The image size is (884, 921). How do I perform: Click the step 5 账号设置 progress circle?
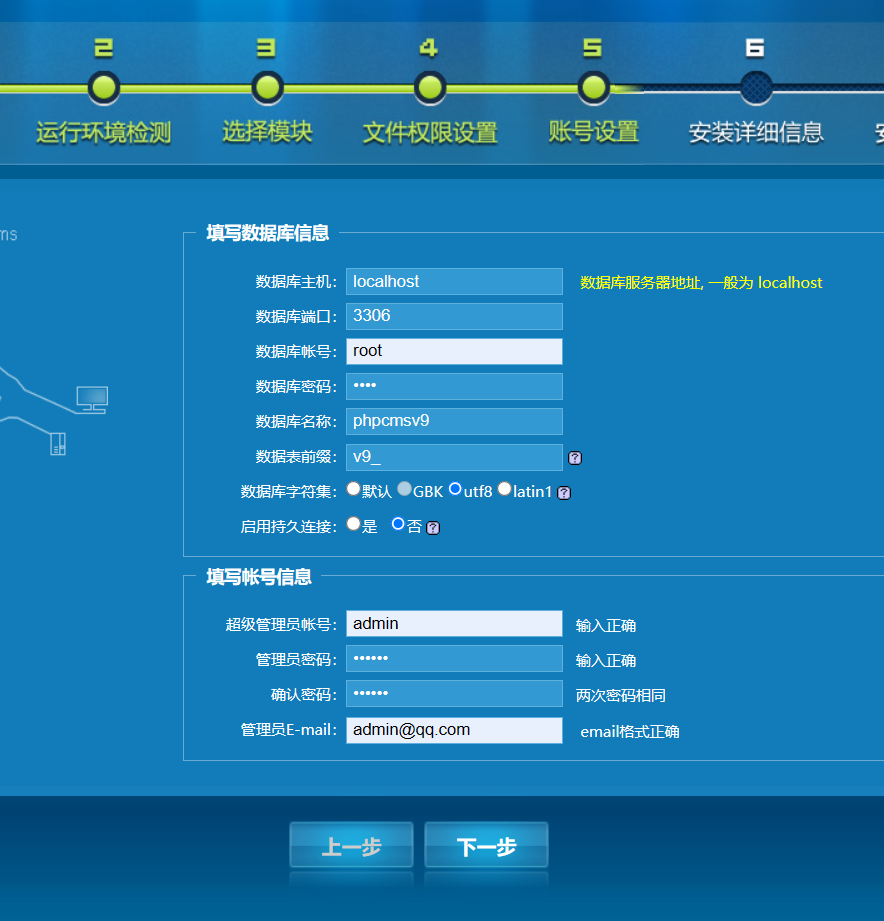pos(593,87)
